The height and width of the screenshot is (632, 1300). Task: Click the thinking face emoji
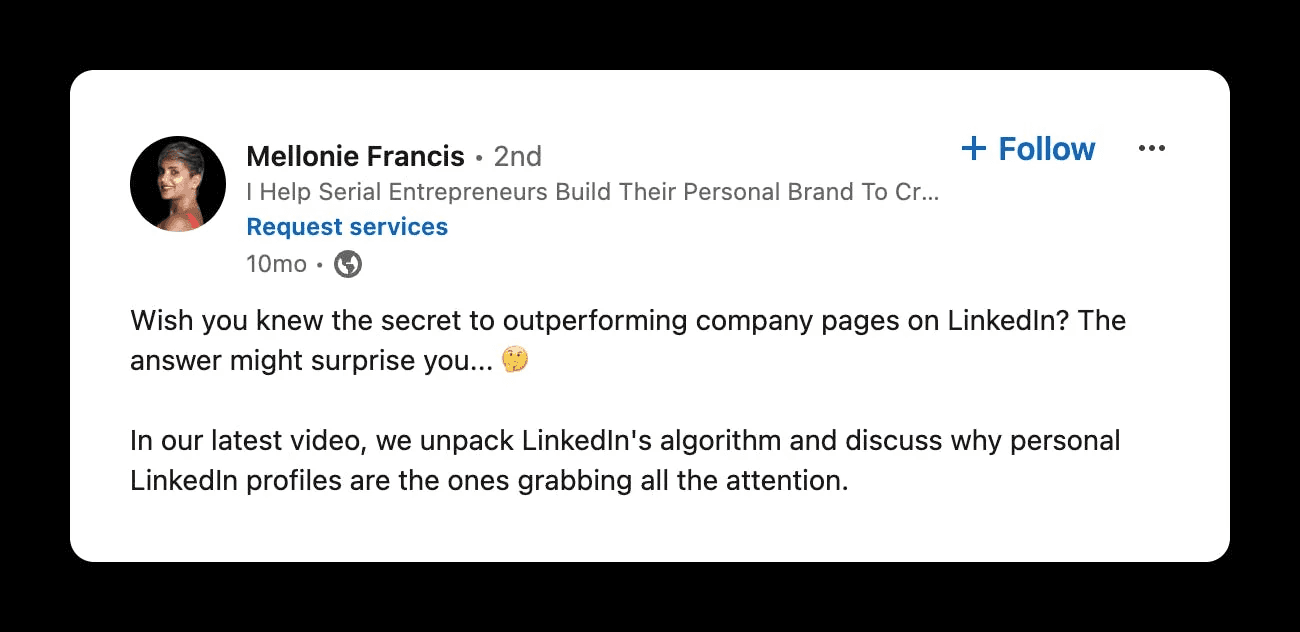click(515, 361)
